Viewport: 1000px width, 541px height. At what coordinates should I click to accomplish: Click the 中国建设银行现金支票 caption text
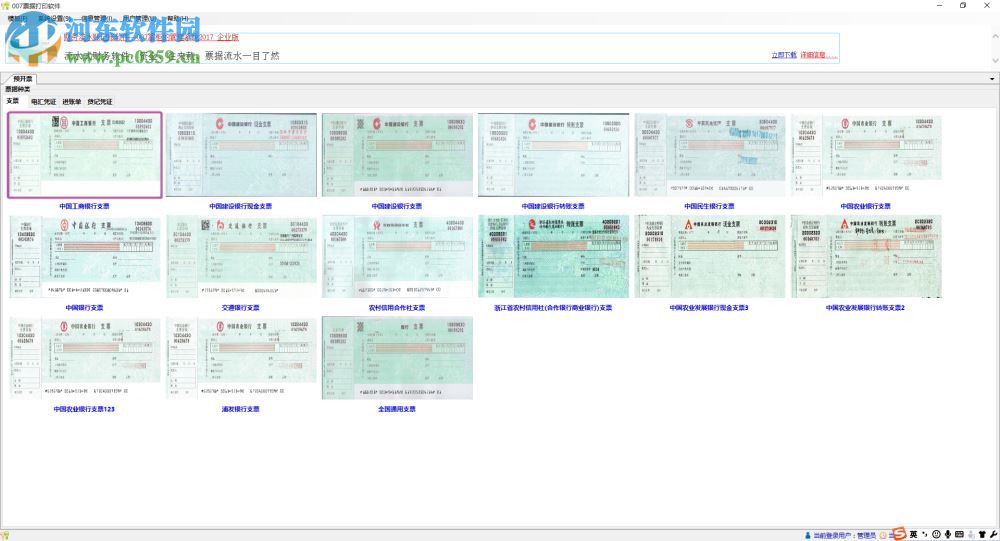coord(240,206)
